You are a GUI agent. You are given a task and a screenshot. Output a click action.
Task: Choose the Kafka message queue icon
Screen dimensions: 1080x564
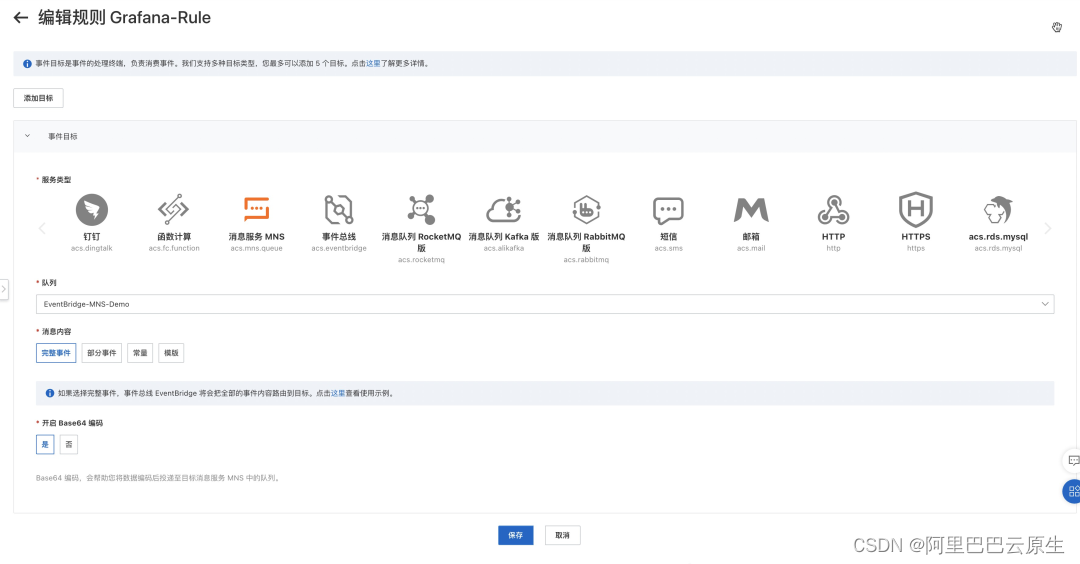[x=503, y=209]
